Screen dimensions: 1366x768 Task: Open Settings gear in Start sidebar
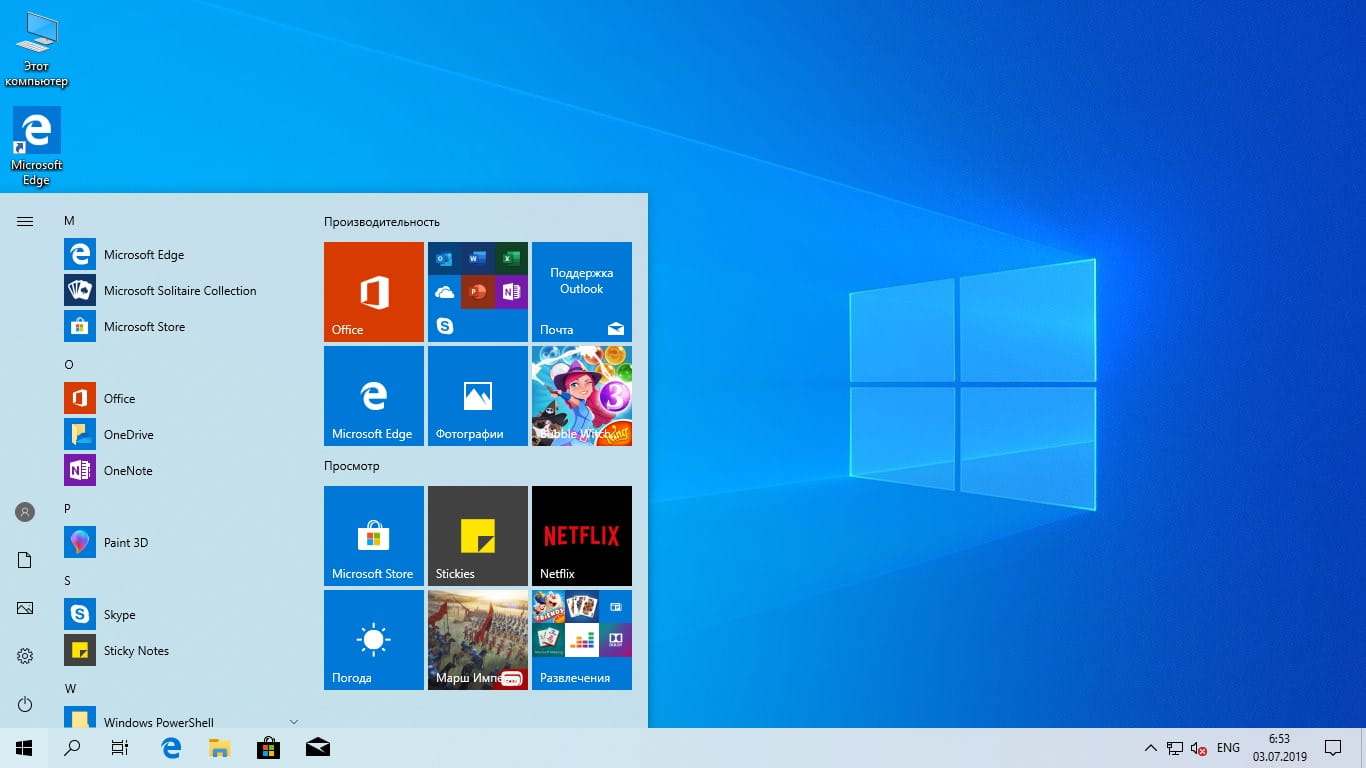pos(25,656)
